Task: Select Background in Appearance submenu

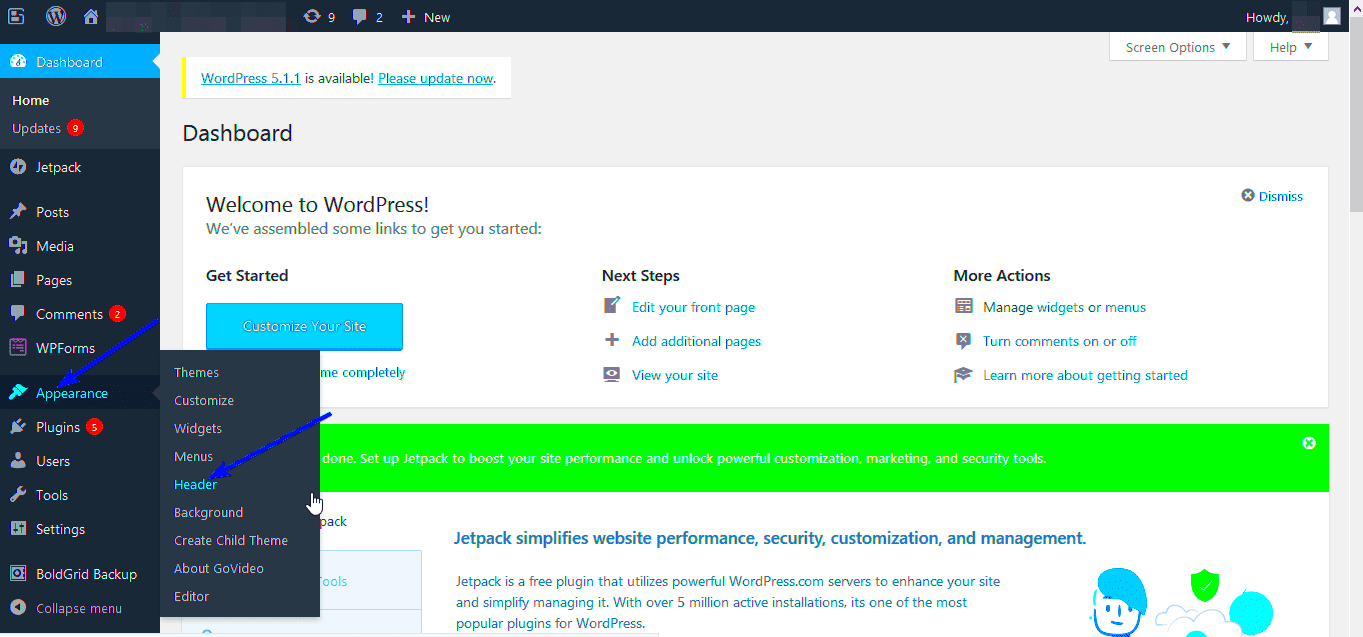Action: point(208,512)
